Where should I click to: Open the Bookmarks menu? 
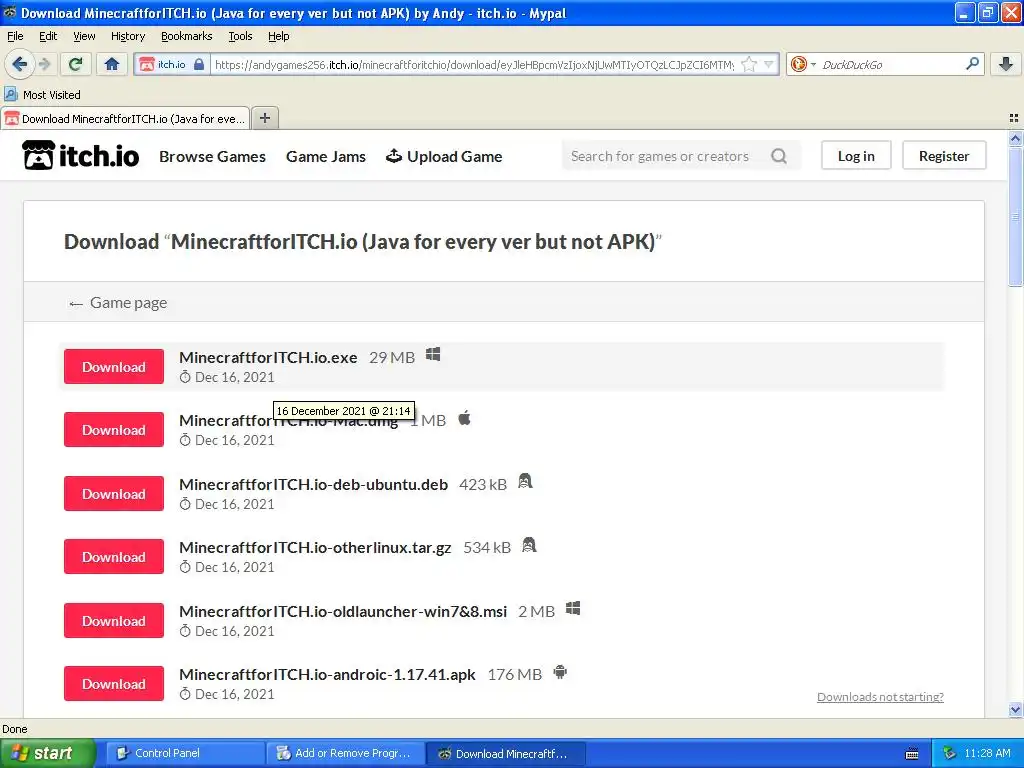(x=186, y=36)
